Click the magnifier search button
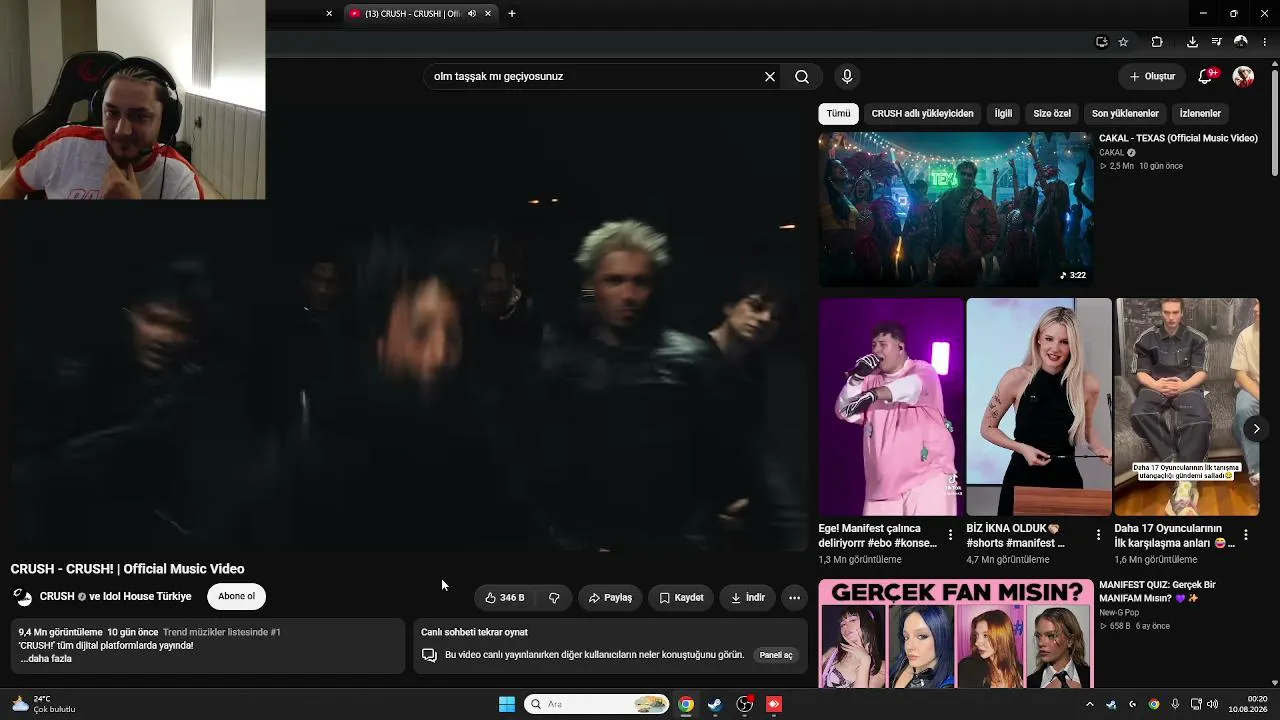Viewport: 1280px width, 720px height. [x=802, y=76]
